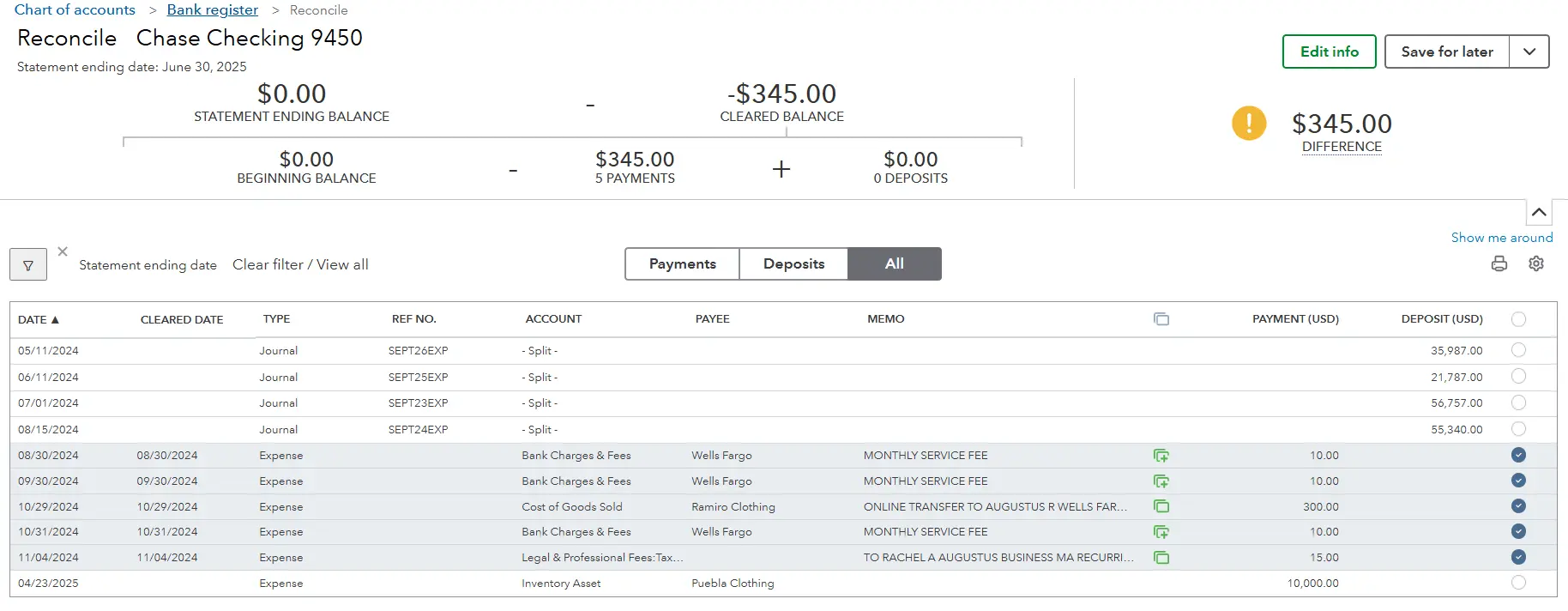Collapse the summary header with chevron

[x=1538, y=212]
